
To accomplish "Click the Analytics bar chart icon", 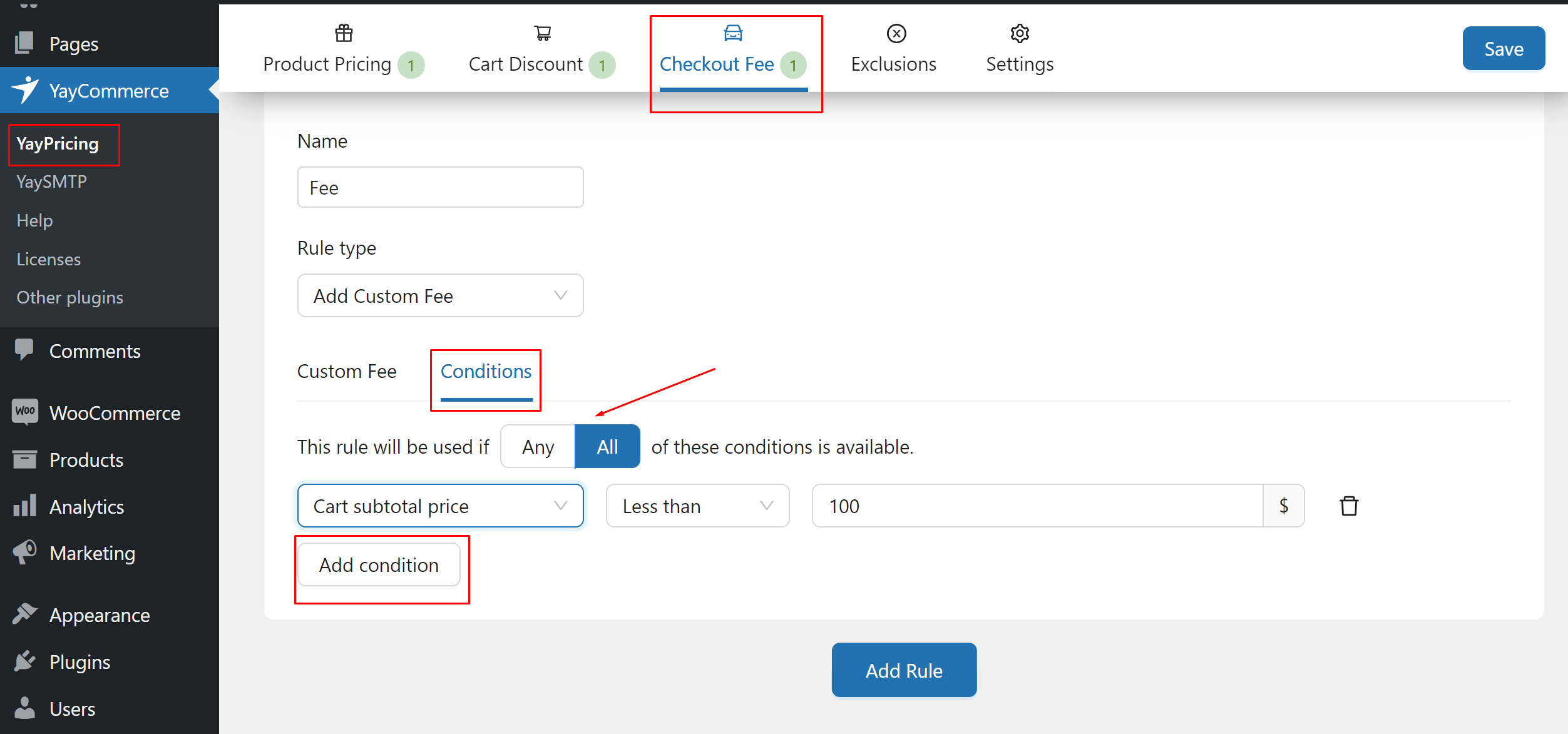I will point(25,506).
